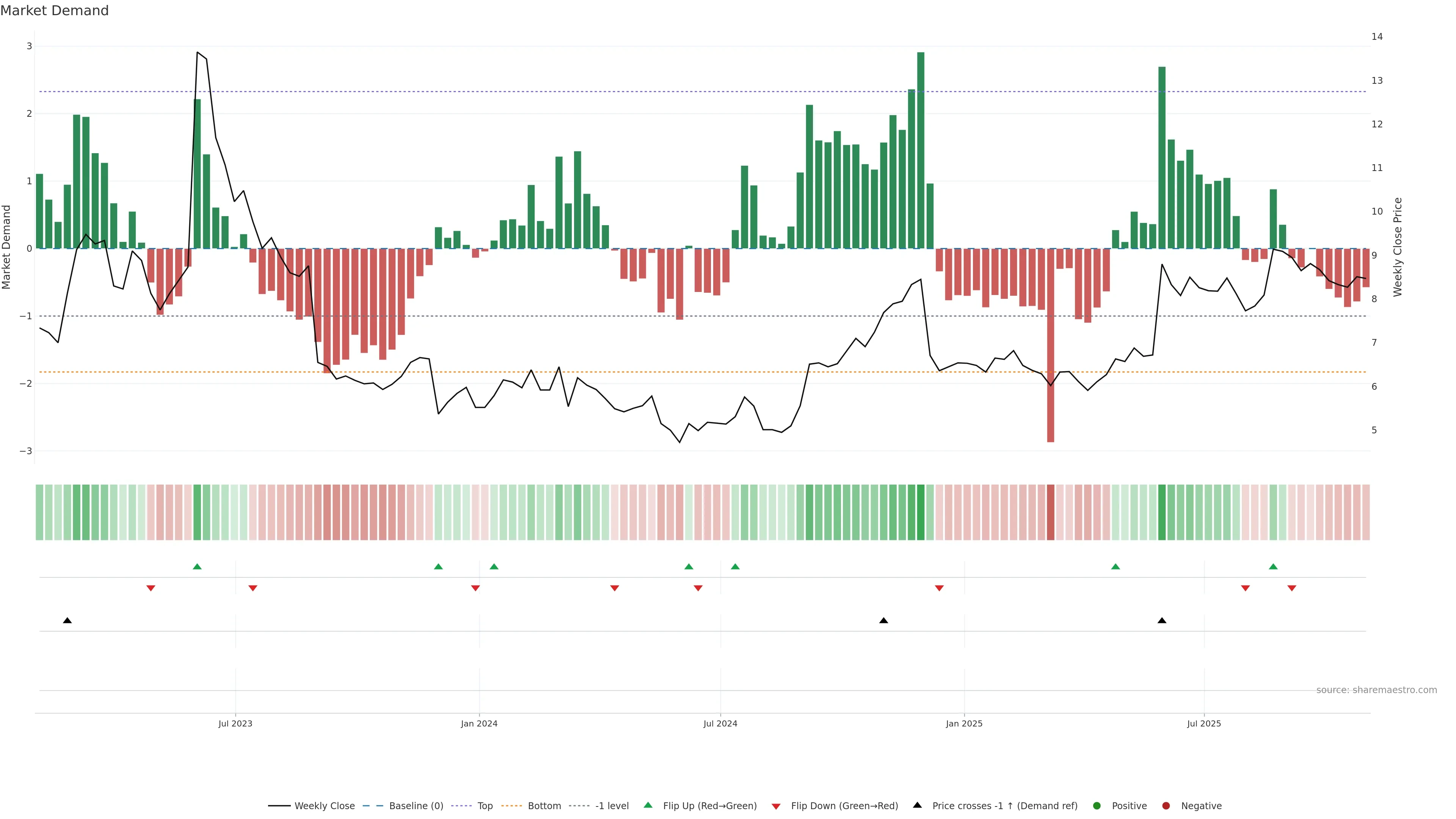Click the tallest green demand bar near late 2024
The height and width of the screenshot is (819, 1456).
[921, 150]
